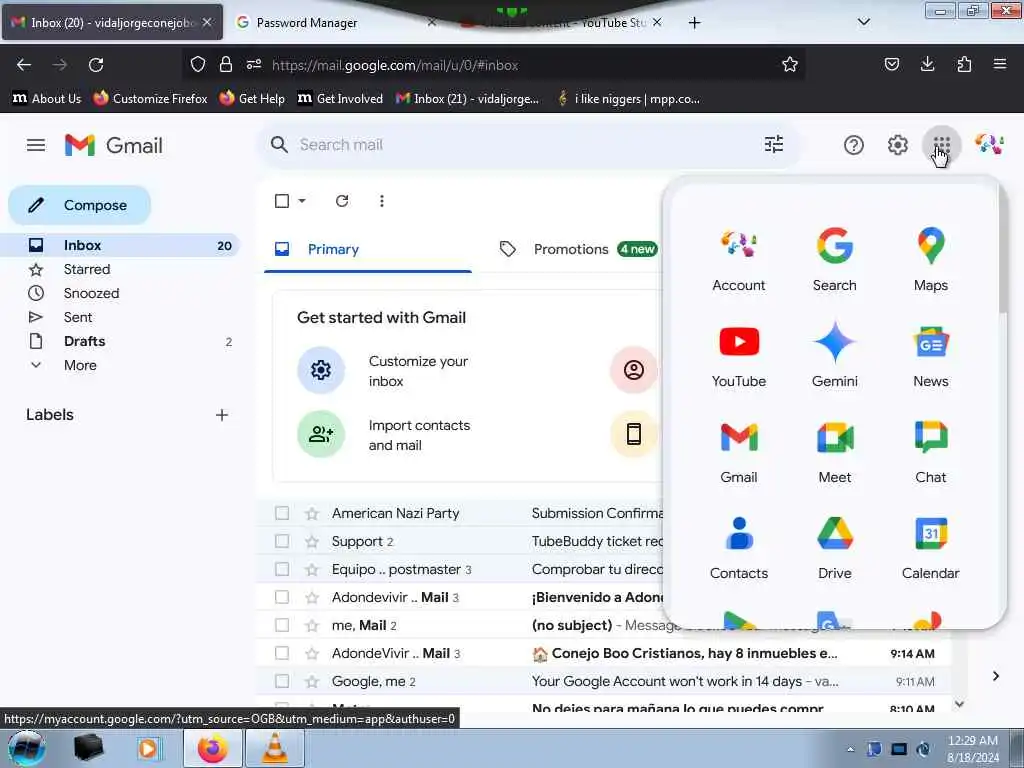Open Drive app in launcher
1024x768 pixels.
click(835, 548)
